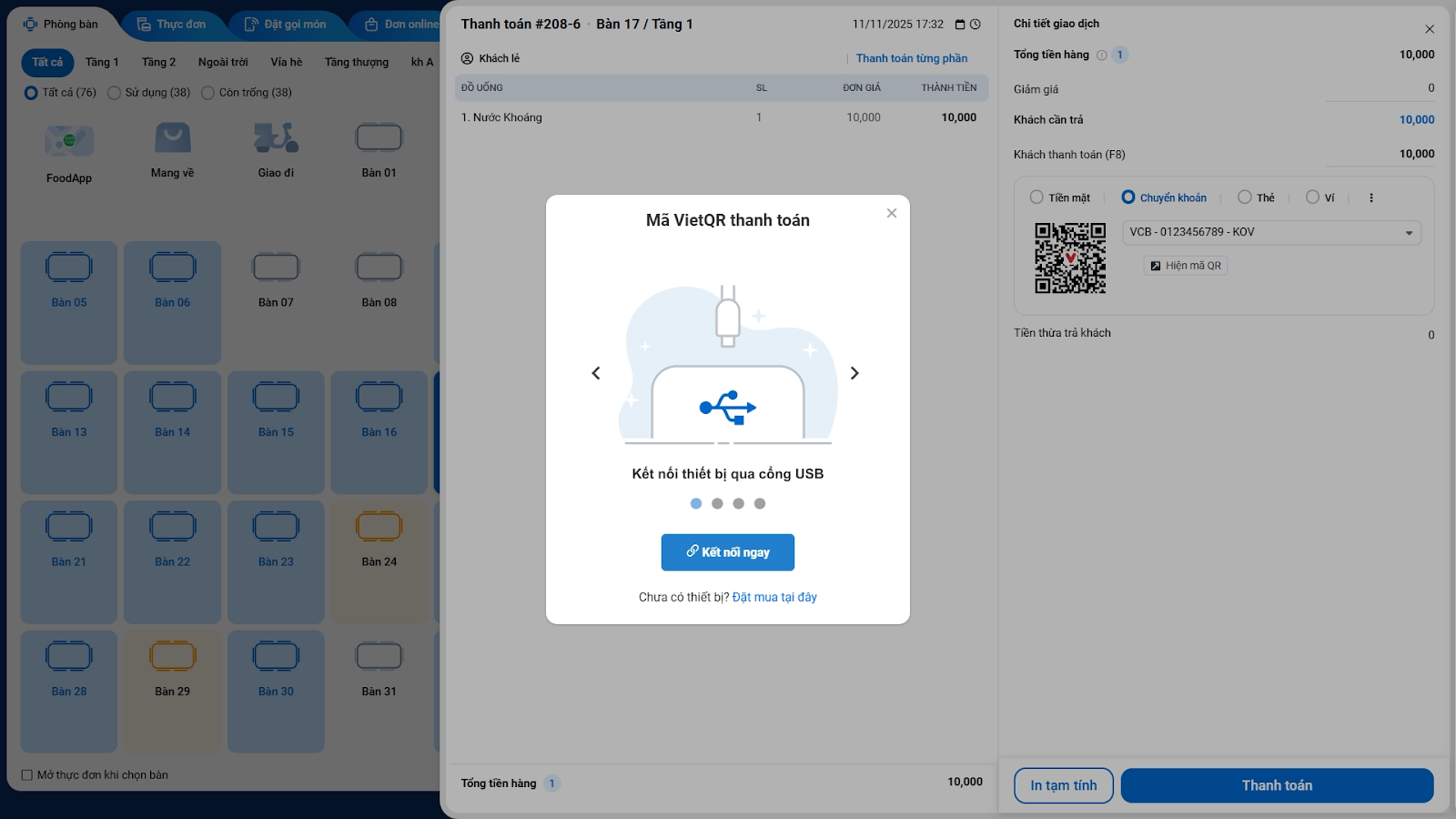Click the Kết nối ngay button
Viewport: 1456px width, 819px height.
coord(728,552)
